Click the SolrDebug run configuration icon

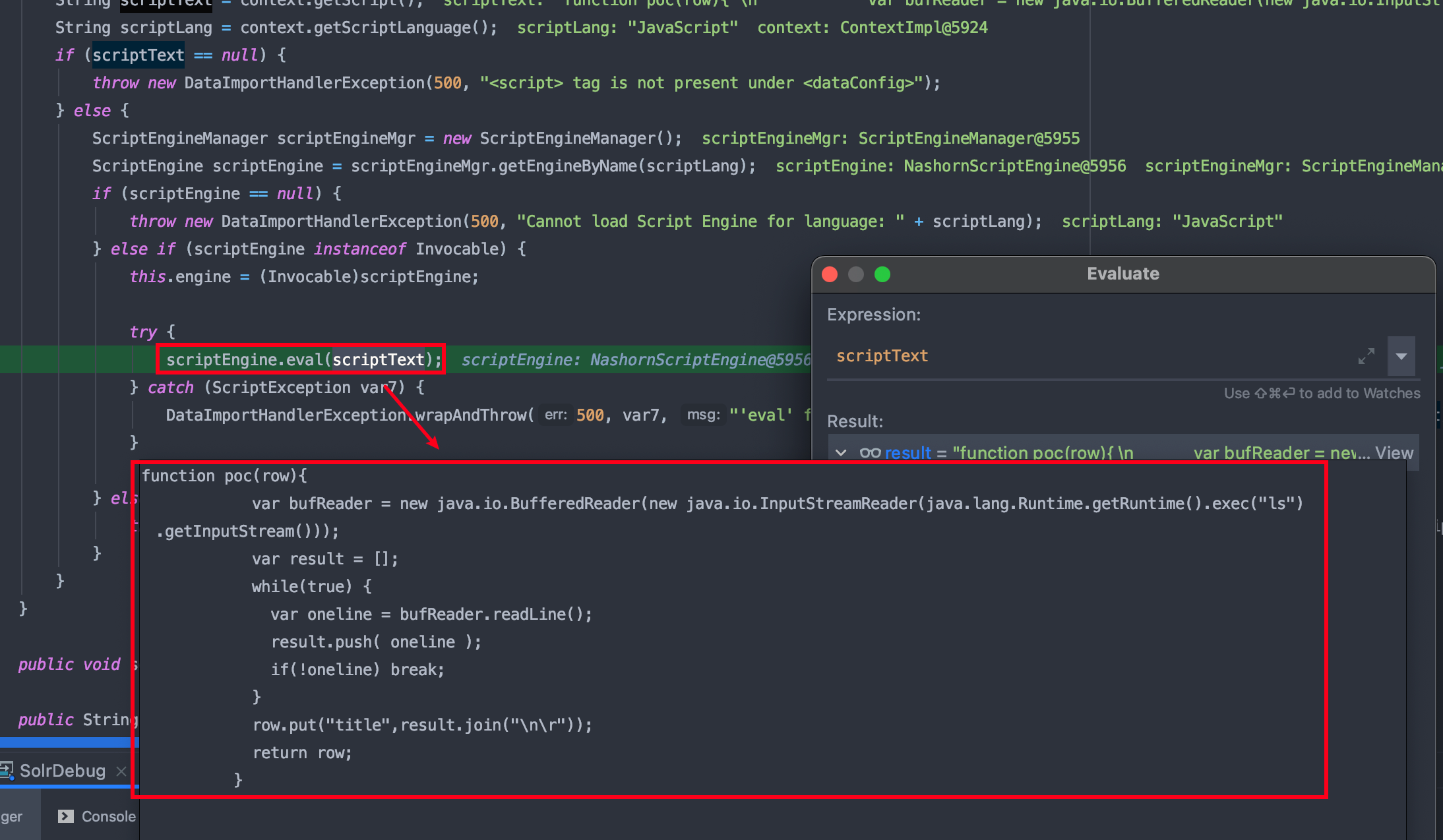pyautogui.click(x=7, y=770)
